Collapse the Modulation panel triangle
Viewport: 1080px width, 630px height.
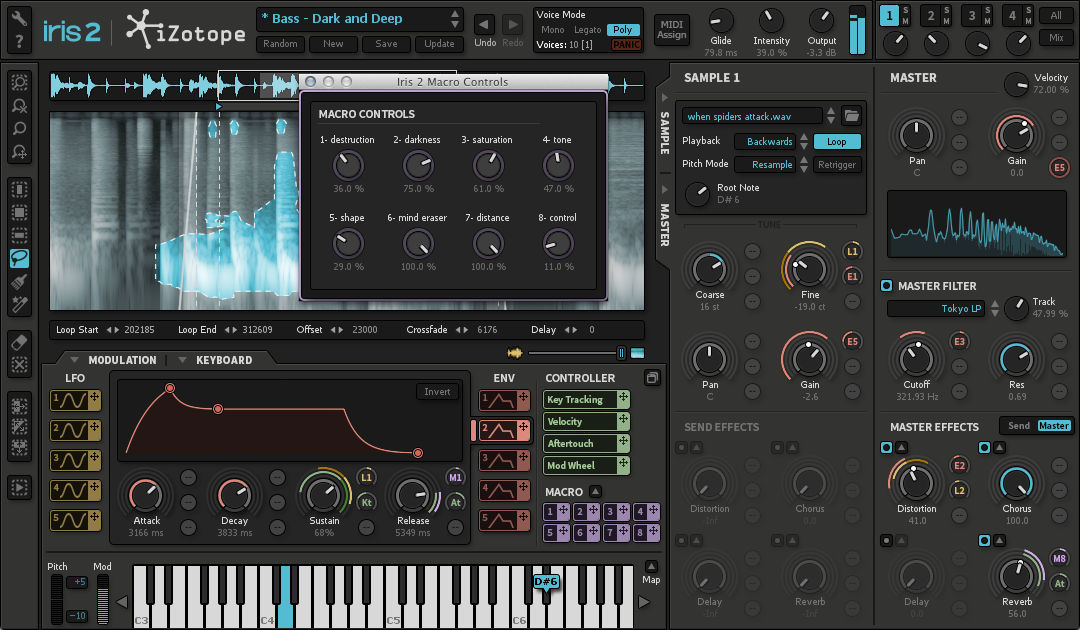pos(73,360)
